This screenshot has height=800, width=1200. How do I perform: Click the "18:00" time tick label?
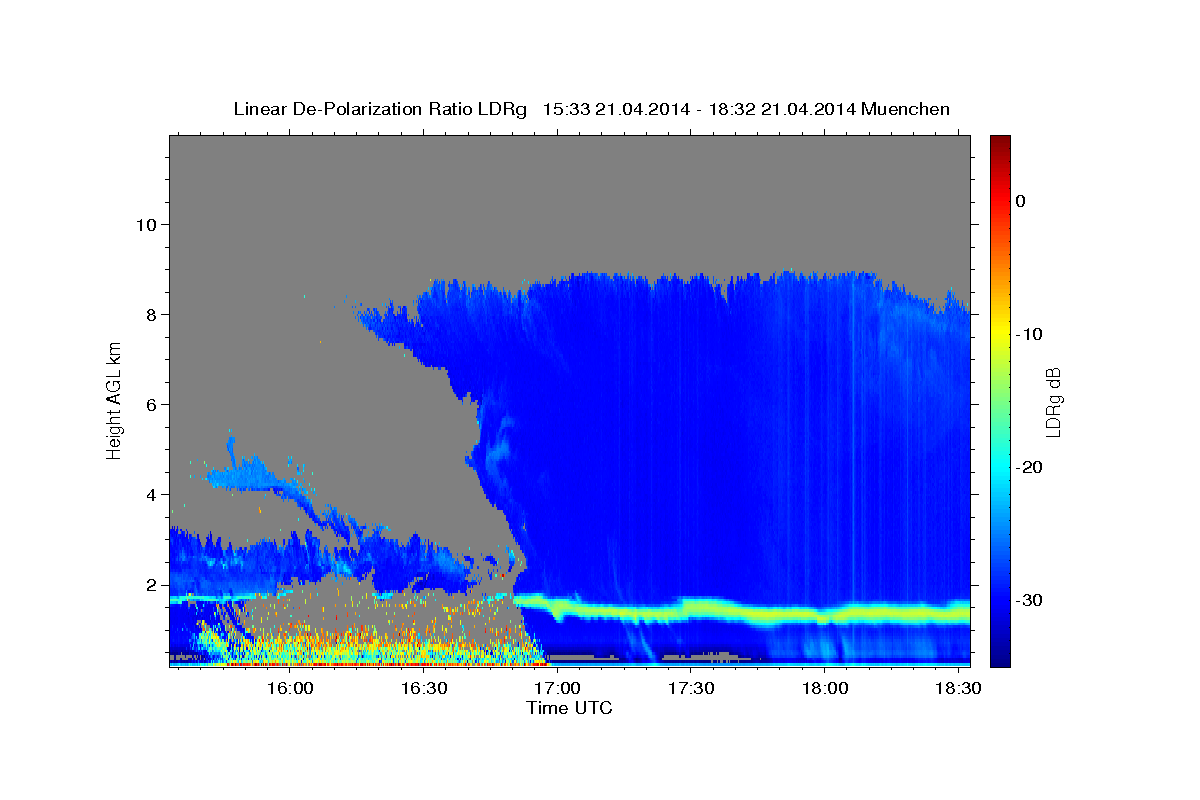824,689
